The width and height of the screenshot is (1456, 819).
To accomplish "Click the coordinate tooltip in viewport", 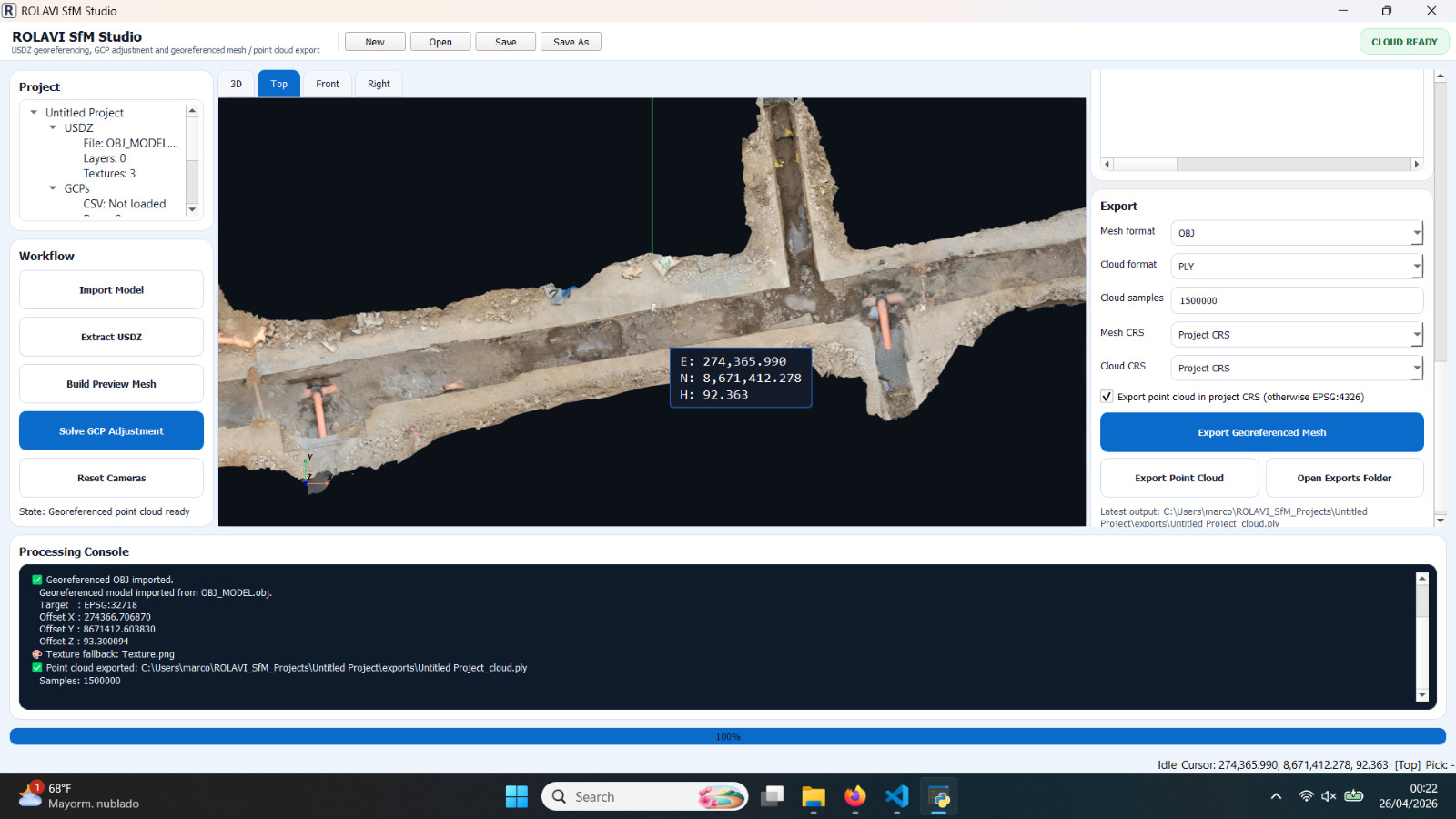I will tap(741, 378).
